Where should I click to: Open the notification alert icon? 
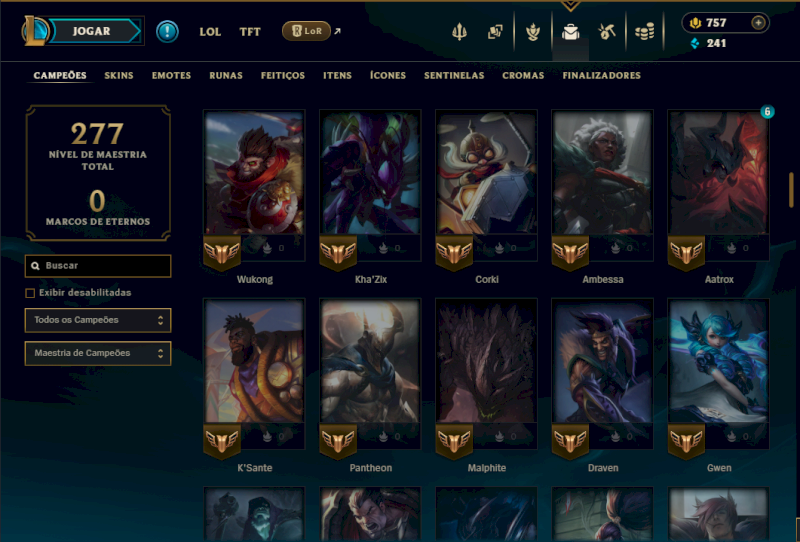(167, 31)
